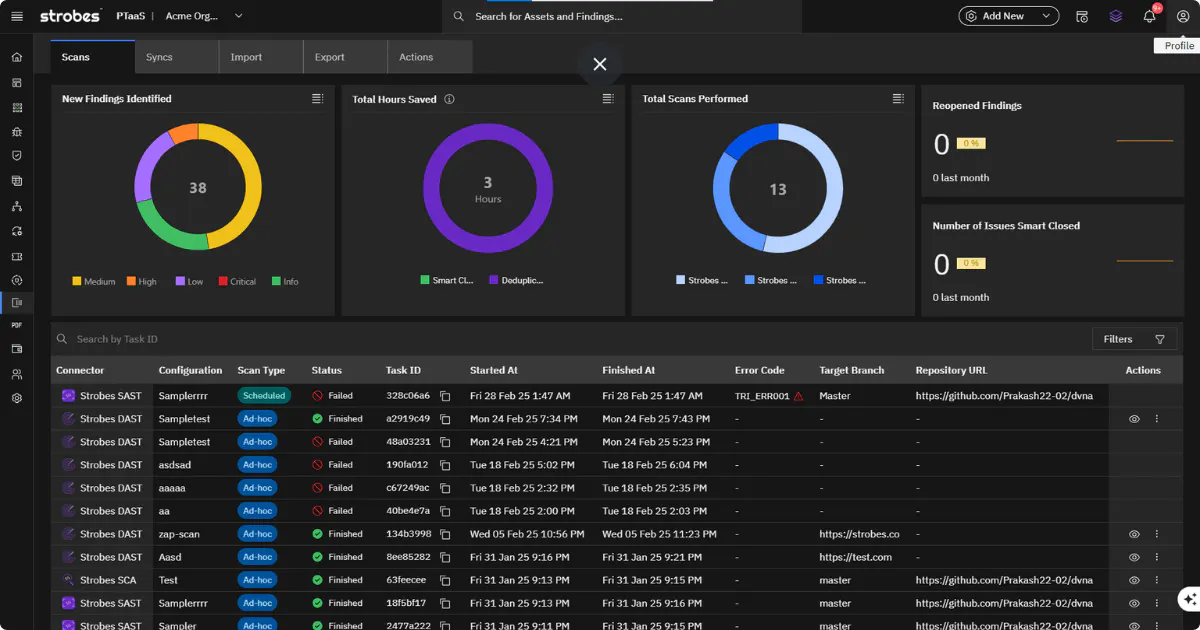Image resolution: width=1200 pixels, height=630 pixels.
Task: Toggle the Critical legend entry
Action: coord(237,282)
